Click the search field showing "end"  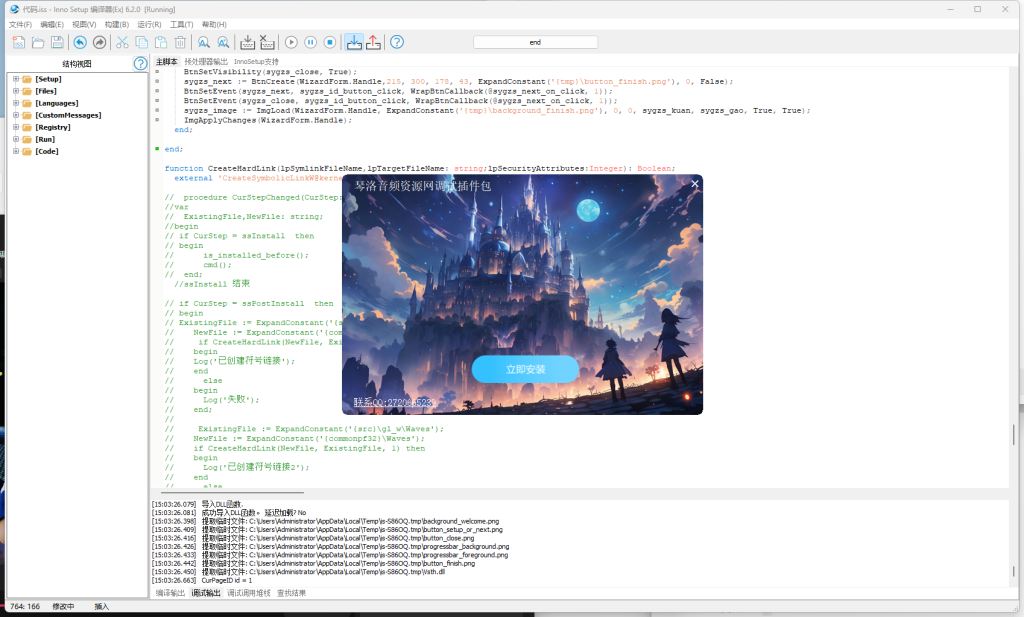[535, 42]
